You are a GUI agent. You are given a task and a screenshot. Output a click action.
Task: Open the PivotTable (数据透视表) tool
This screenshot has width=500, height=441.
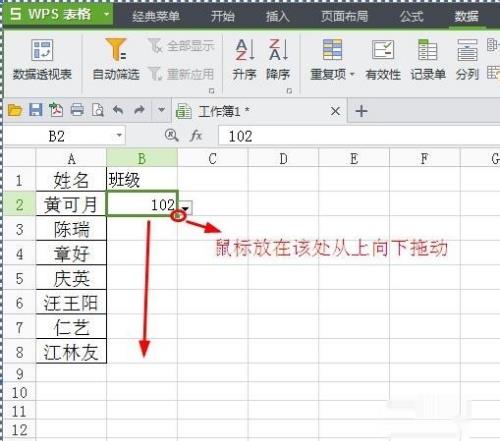coord(42,59)
